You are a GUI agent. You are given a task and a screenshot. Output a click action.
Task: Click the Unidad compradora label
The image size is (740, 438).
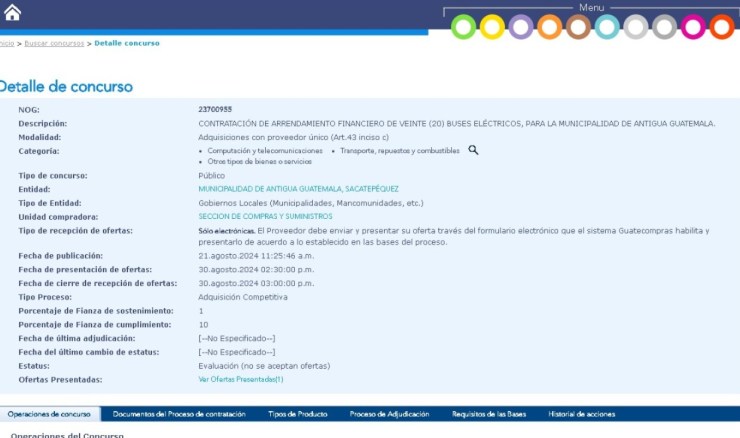tap(58, 217)
